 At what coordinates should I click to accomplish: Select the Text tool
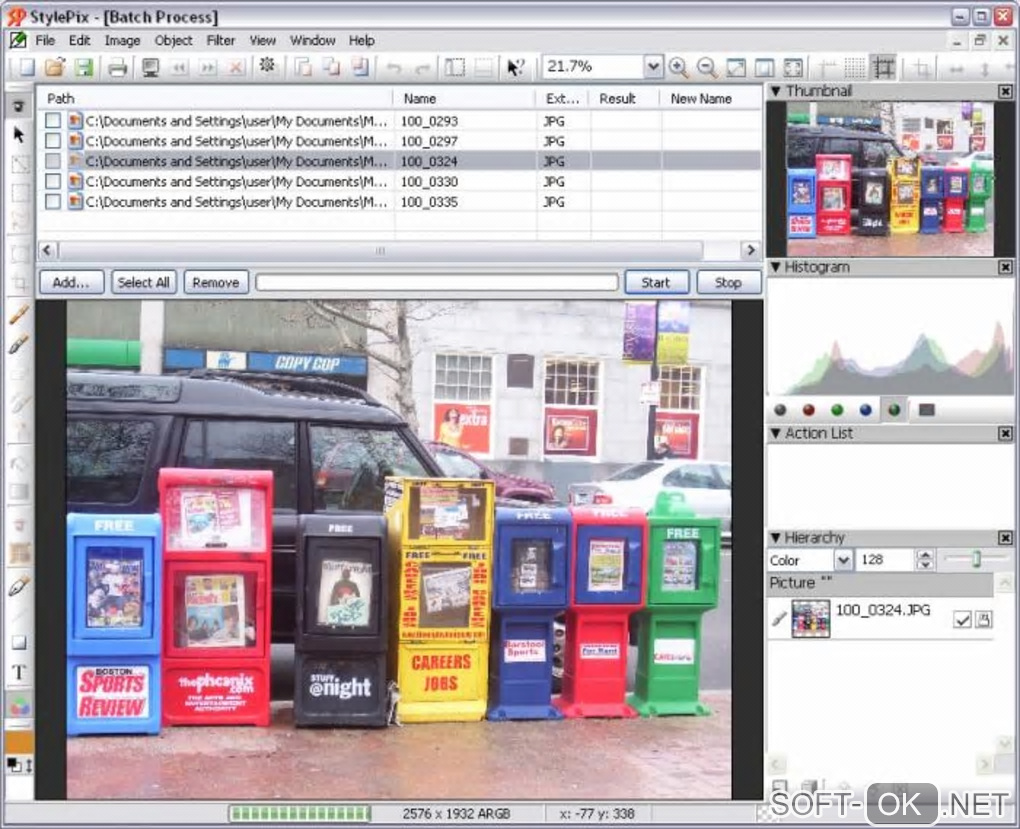19,672
